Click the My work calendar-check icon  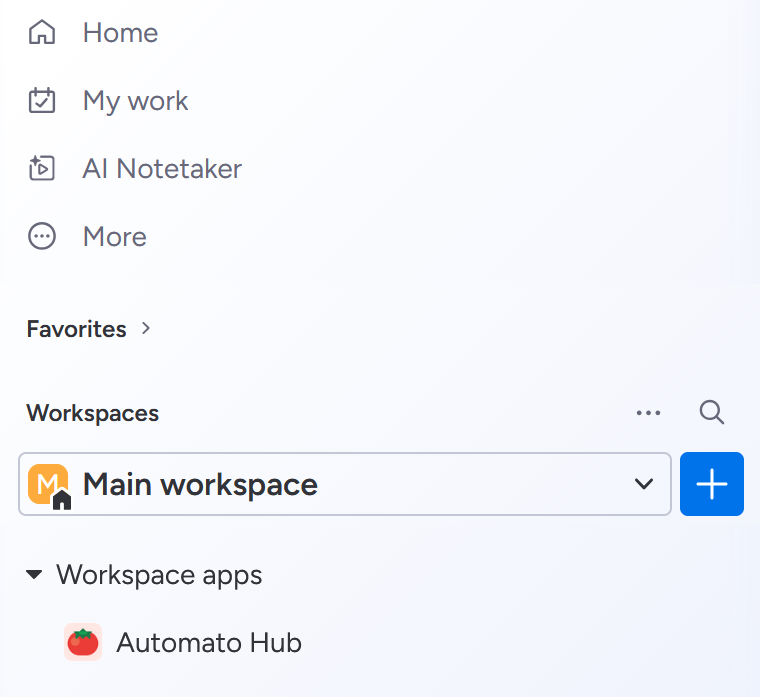(42, 101)
